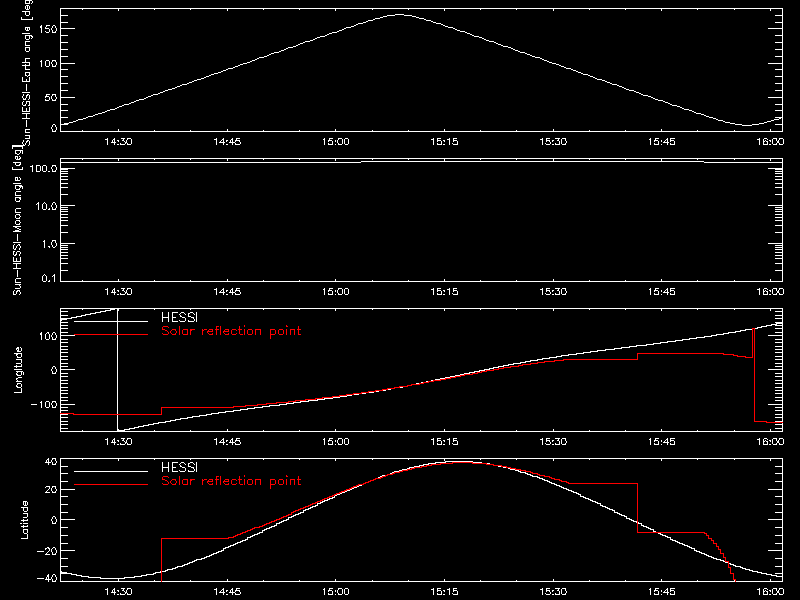Click the -100 tick on Longitude axis
800x600 pixels.
43,404
